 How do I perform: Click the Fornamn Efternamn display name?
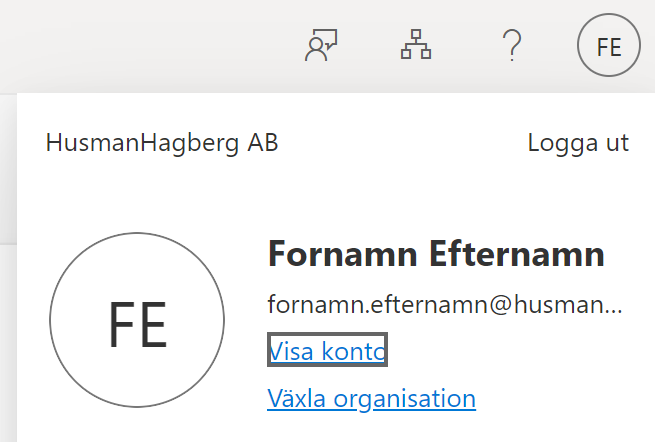coord(436,254)
